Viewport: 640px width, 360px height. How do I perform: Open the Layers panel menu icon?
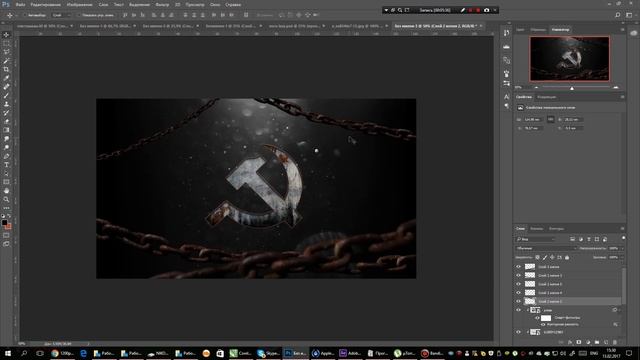pos(622,229)
